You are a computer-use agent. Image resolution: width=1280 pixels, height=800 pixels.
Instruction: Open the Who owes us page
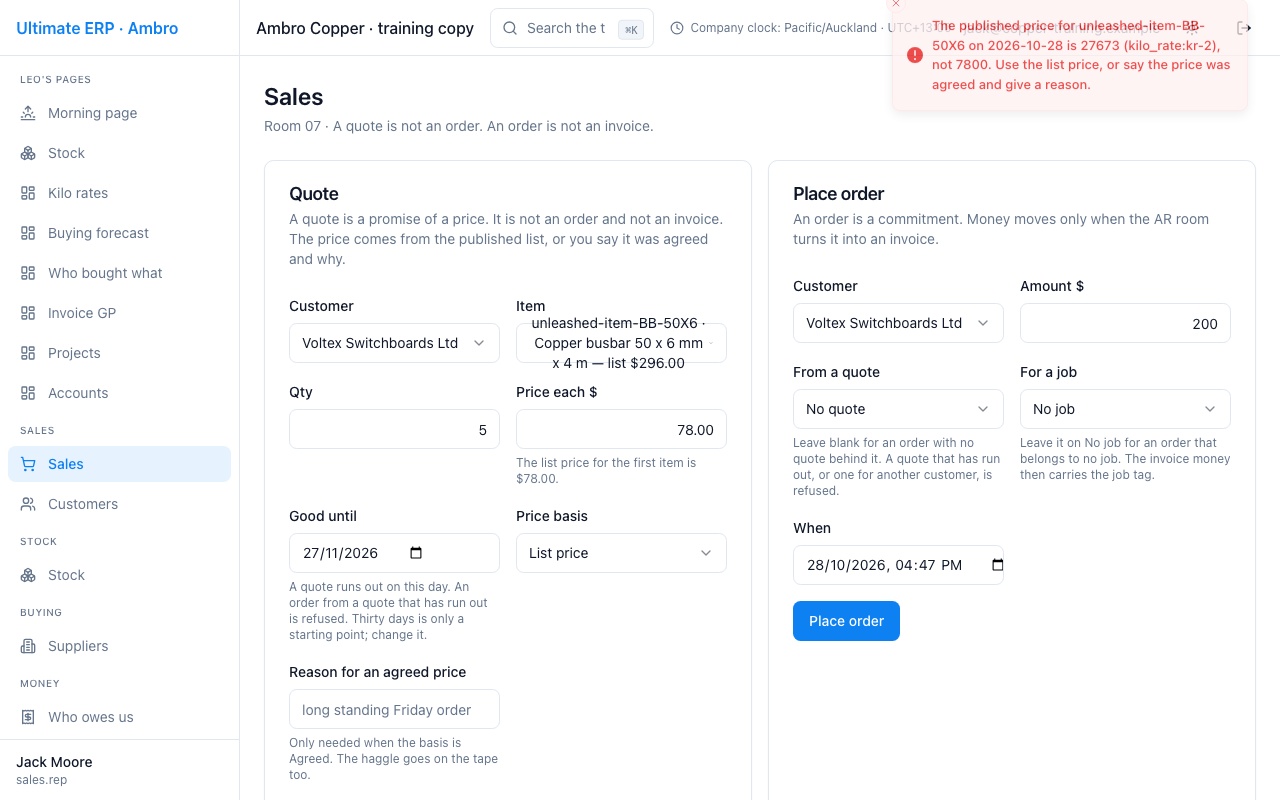coord(120,717)
